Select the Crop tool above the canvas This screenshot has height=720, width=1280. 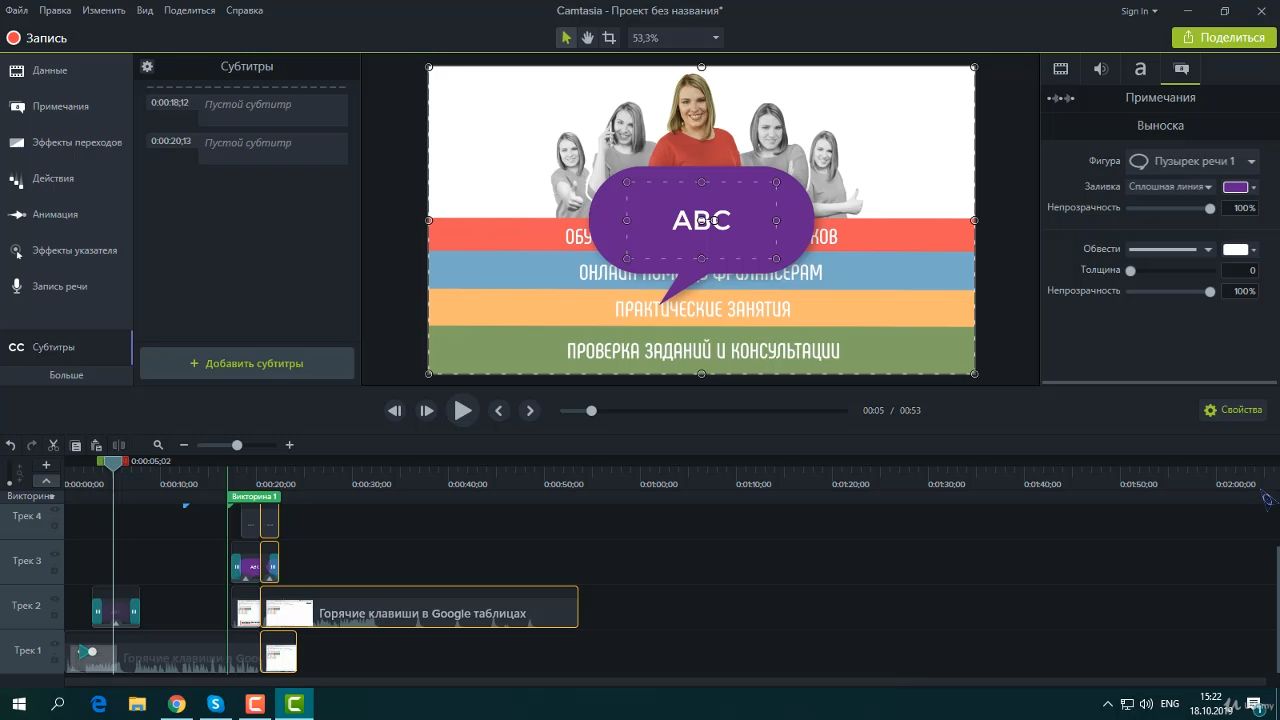coord(609,38)
